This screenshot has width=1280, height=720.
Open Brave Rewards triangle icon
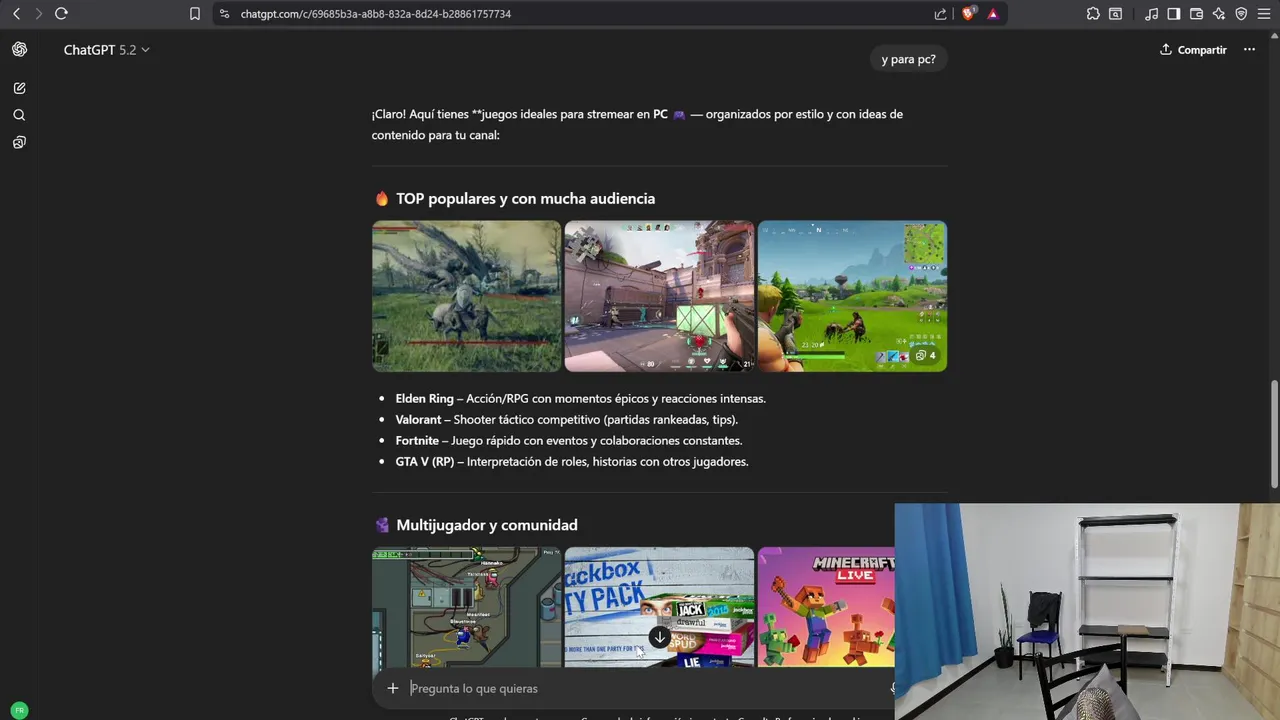[993, 14]
